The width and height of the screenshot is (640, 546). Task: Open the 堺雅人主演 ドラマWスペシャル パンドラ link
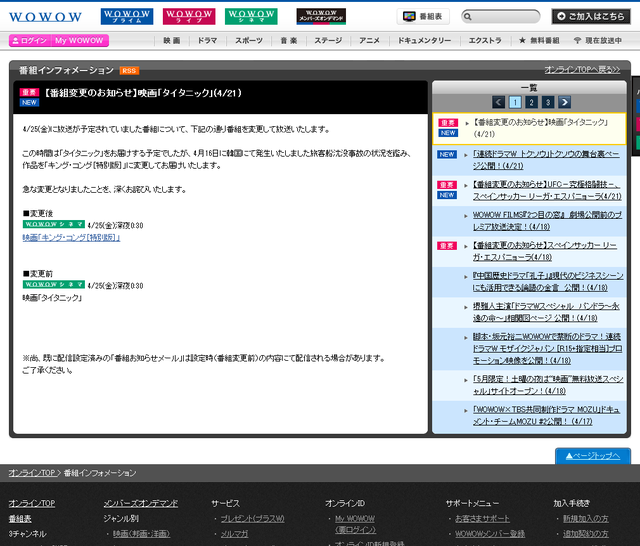(x=546, y=312)
